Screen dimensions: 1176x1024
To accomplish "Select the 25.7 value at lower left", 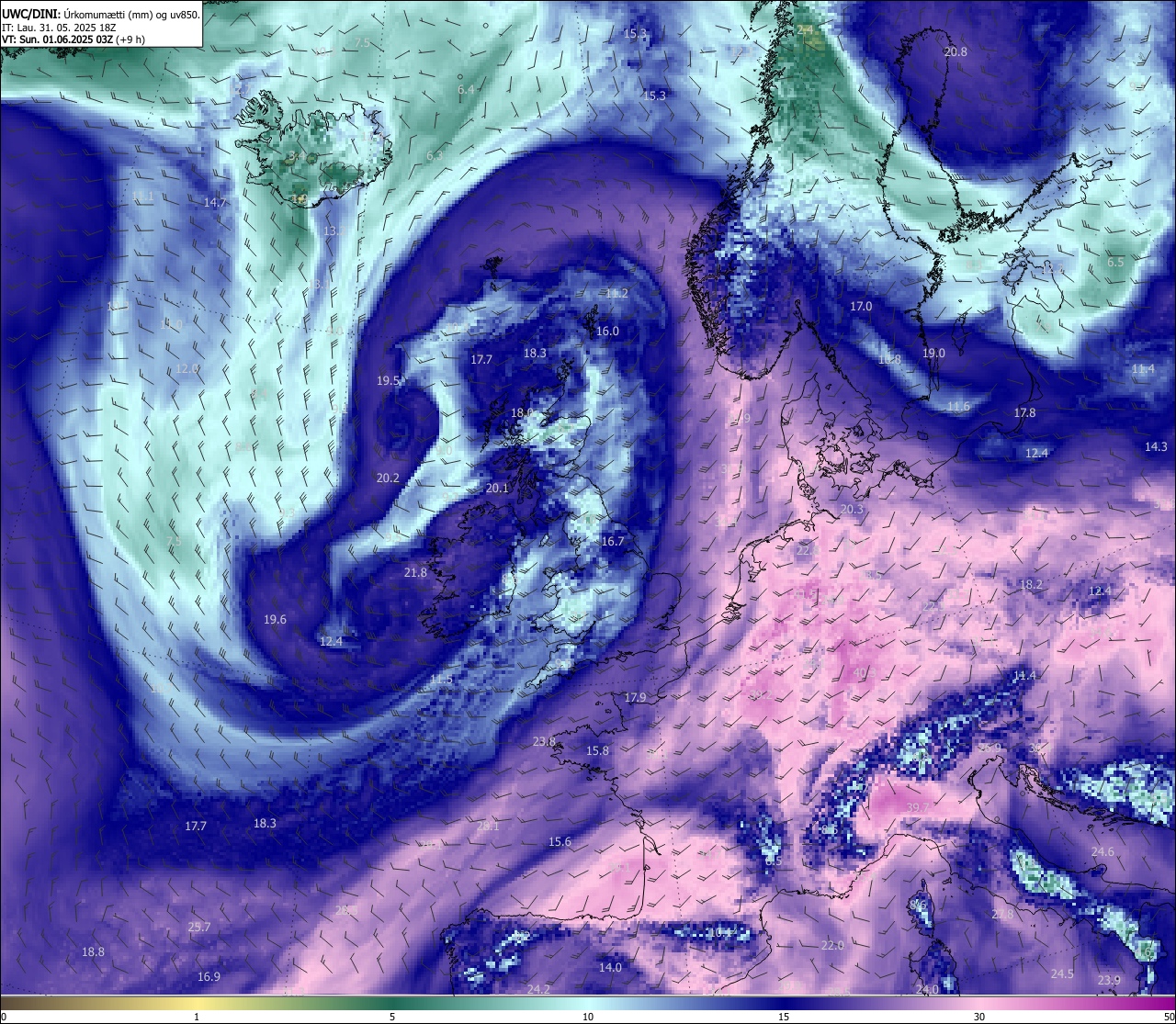I will pos(199,928).
